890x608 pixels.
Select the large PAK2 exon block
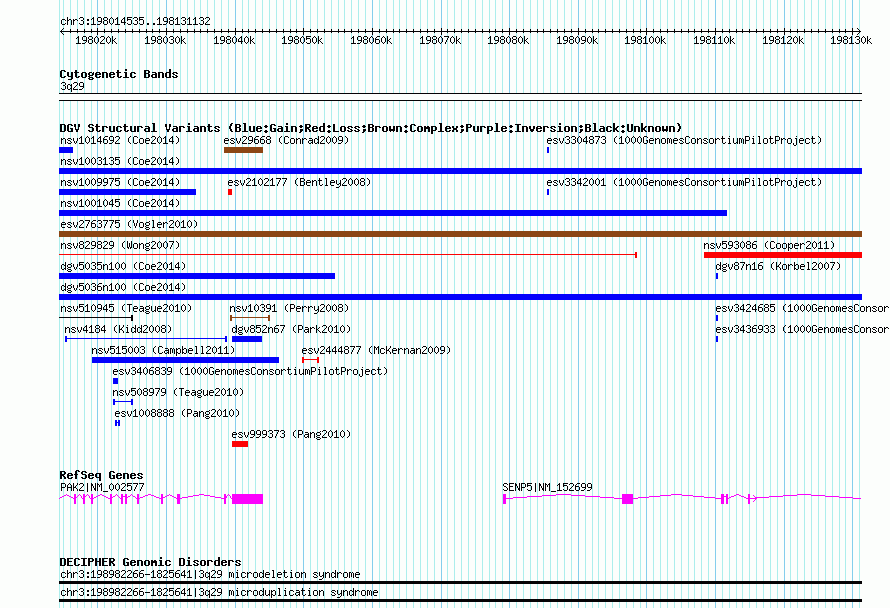point(247,499)
